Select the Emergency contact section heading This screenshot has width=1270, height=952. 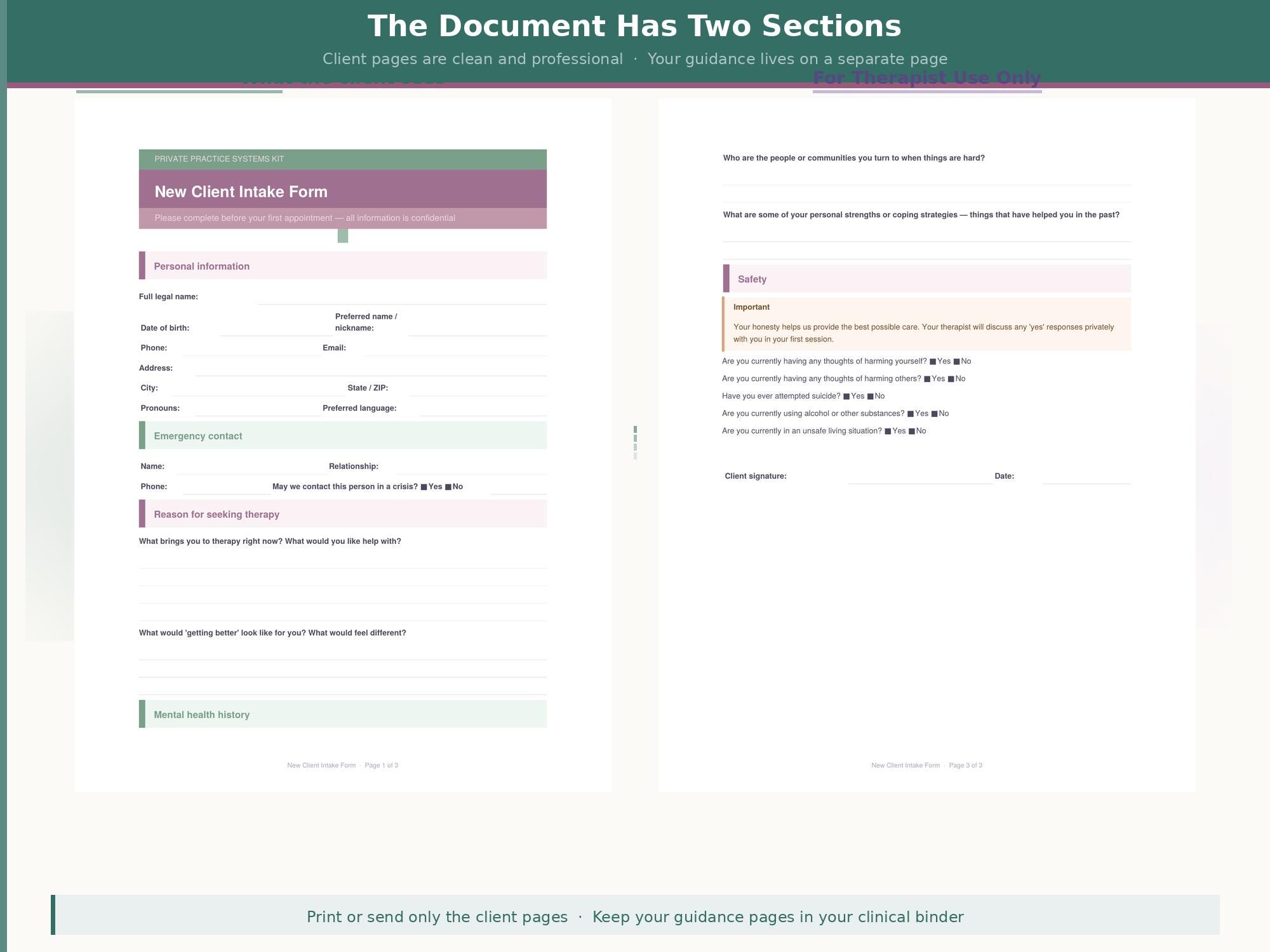343,435
